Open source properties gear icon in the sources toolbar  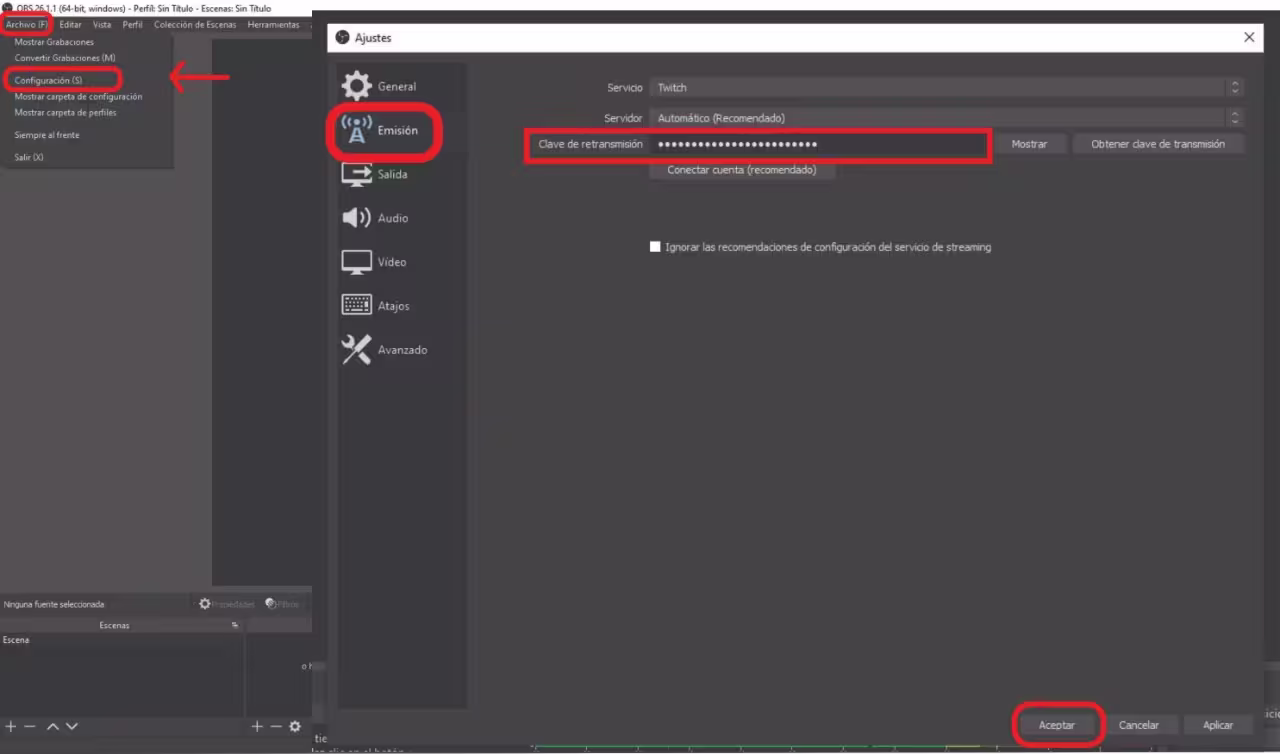click(295, 726)
